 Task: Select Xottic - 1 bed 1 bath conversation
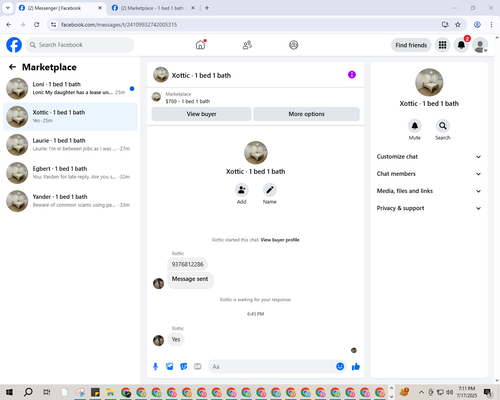pos(70,117)
